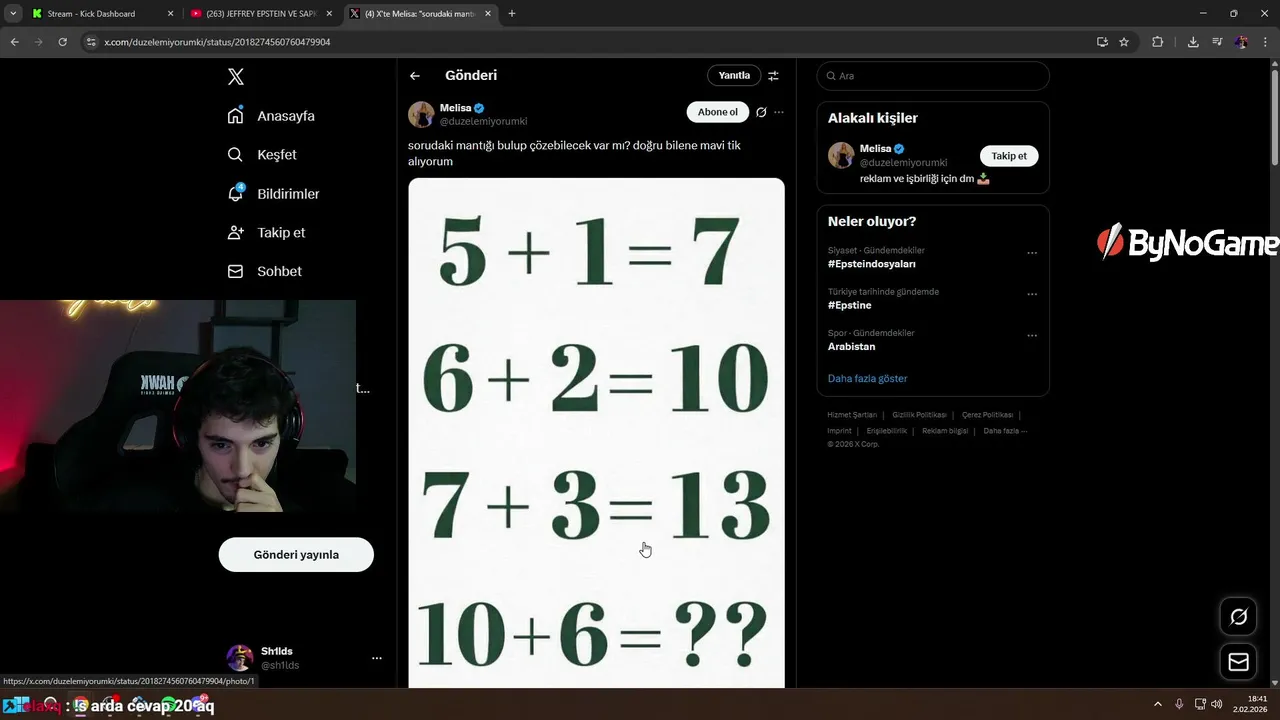This screenshot has height=720, width=1280.
Task: Open the Chrome profile avatar
Action: coord(1241,42)
